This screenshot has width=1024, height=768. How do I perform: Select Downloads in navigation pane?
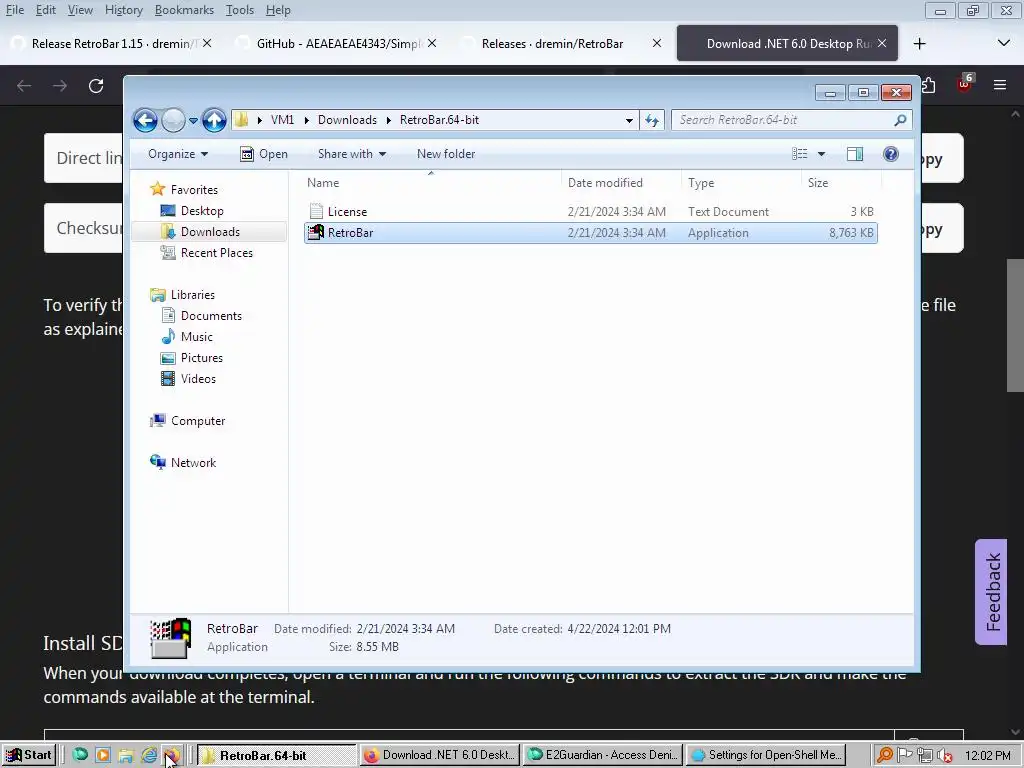click(210, 232)
